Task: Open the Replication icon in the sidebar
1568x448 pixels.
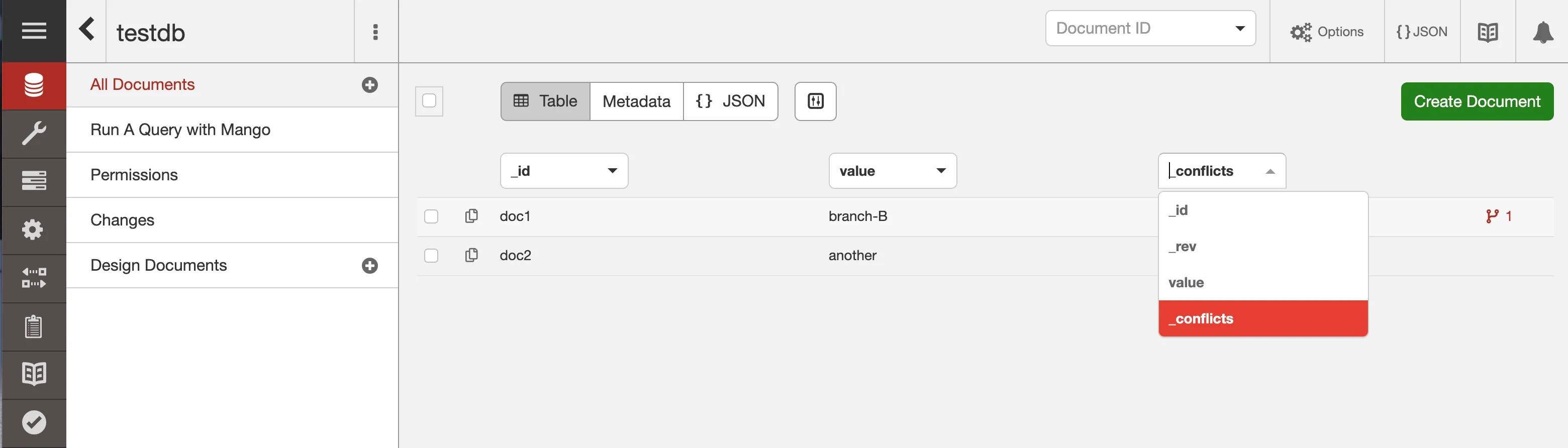Action: coord(33,277)
